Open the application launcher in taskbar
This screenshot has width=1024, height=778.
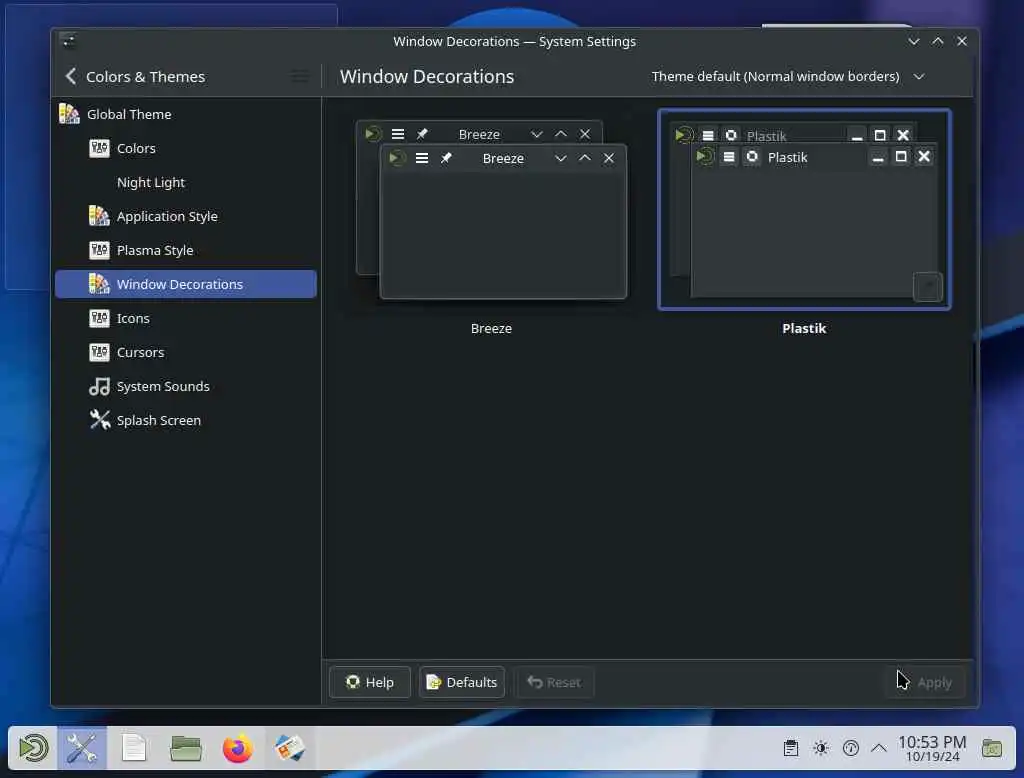[x=33, y=748]
